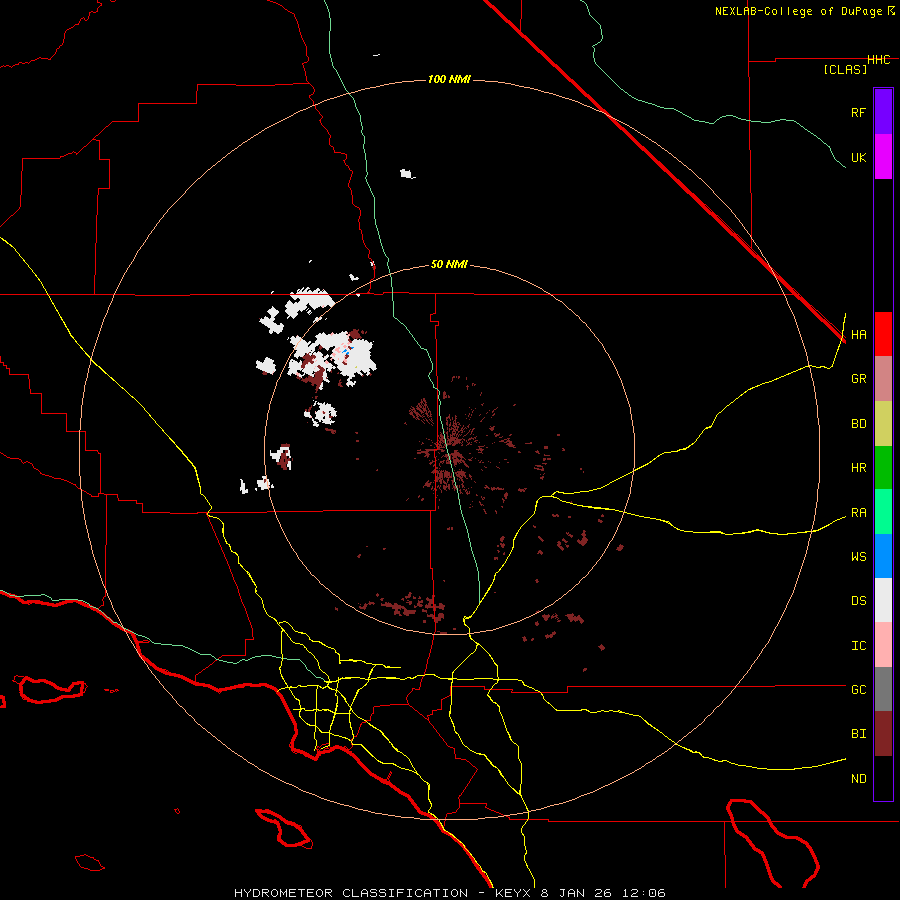
Task: Click the purple RF legend color swatch
Action: (x=882, y=111)
